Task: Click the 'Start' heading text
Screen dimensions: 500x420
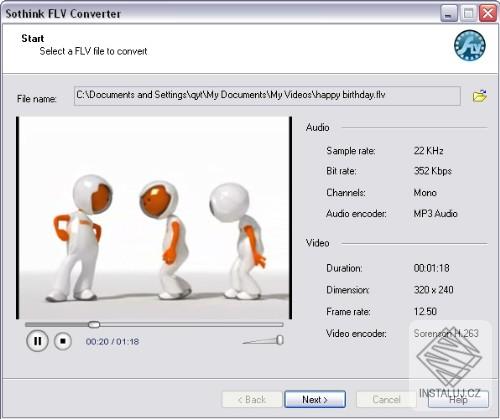Action: pyautogui.click(x=33, y=38)
